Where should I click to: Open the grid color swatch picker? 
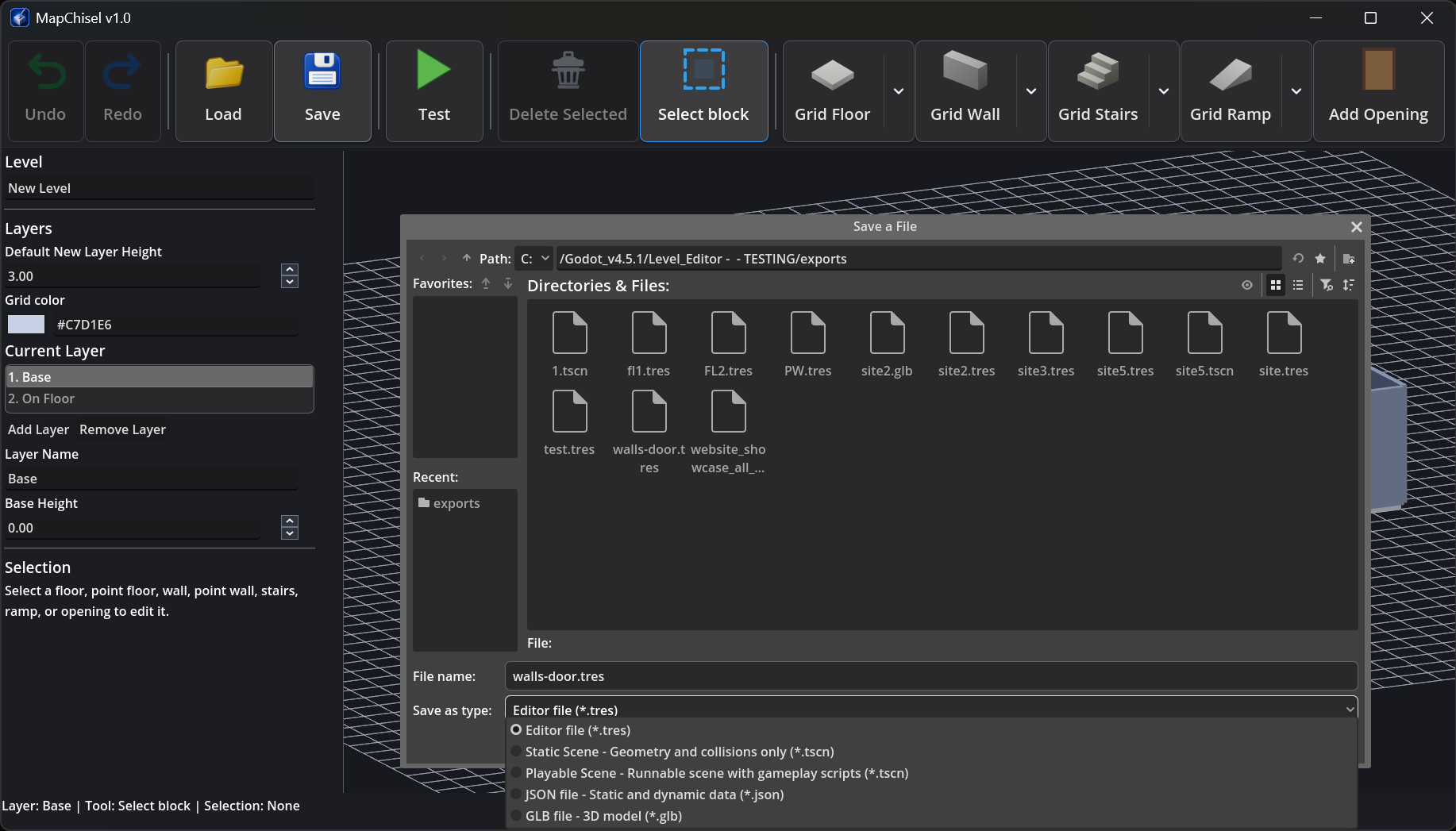(x=26, y=325)
